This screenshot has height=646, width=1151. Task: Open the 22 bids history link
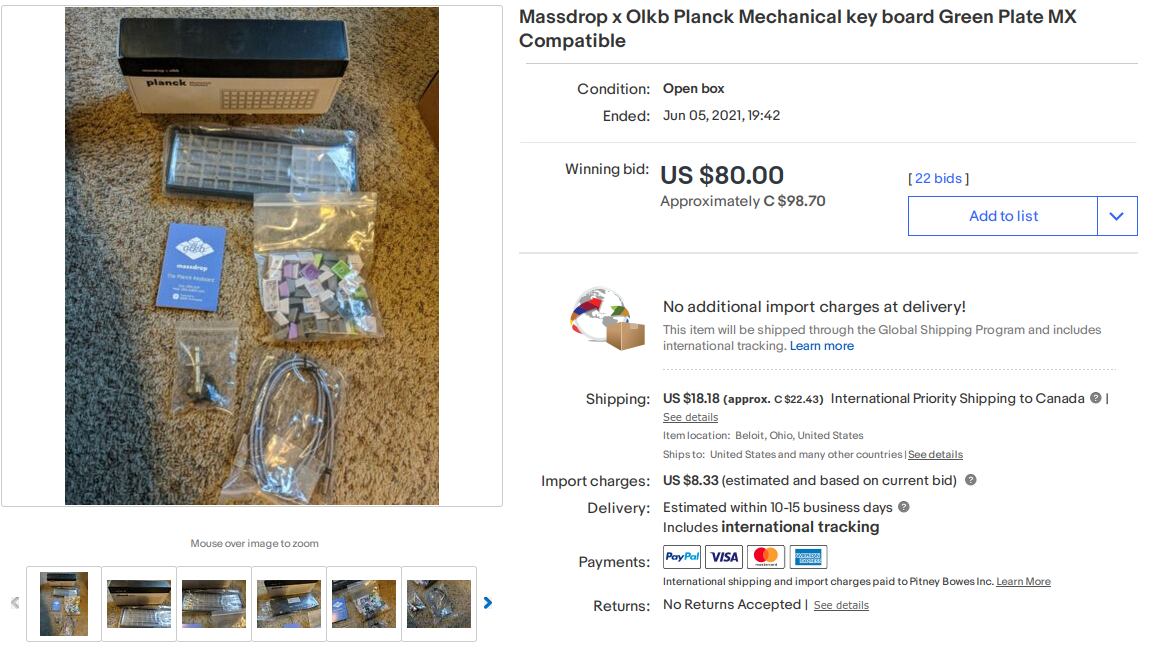coord(938,178)
